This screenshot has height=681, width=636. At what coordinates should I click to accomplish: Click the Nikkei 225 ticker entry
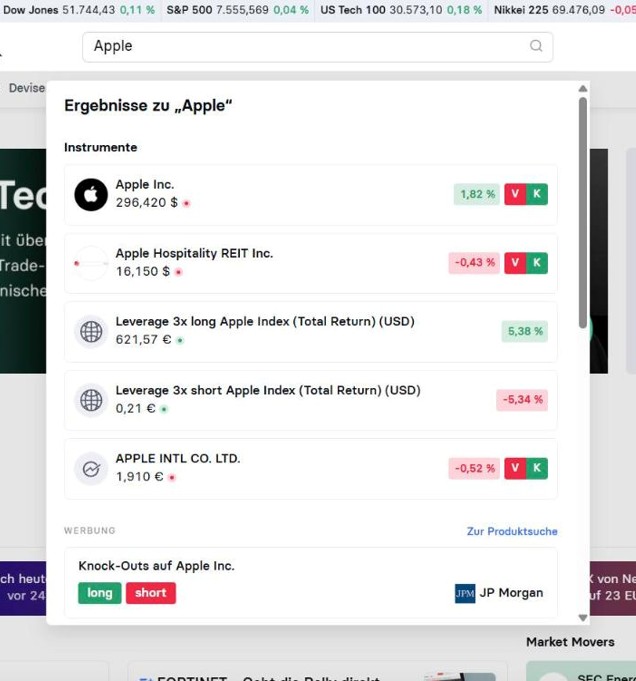[x=565, y=10]
